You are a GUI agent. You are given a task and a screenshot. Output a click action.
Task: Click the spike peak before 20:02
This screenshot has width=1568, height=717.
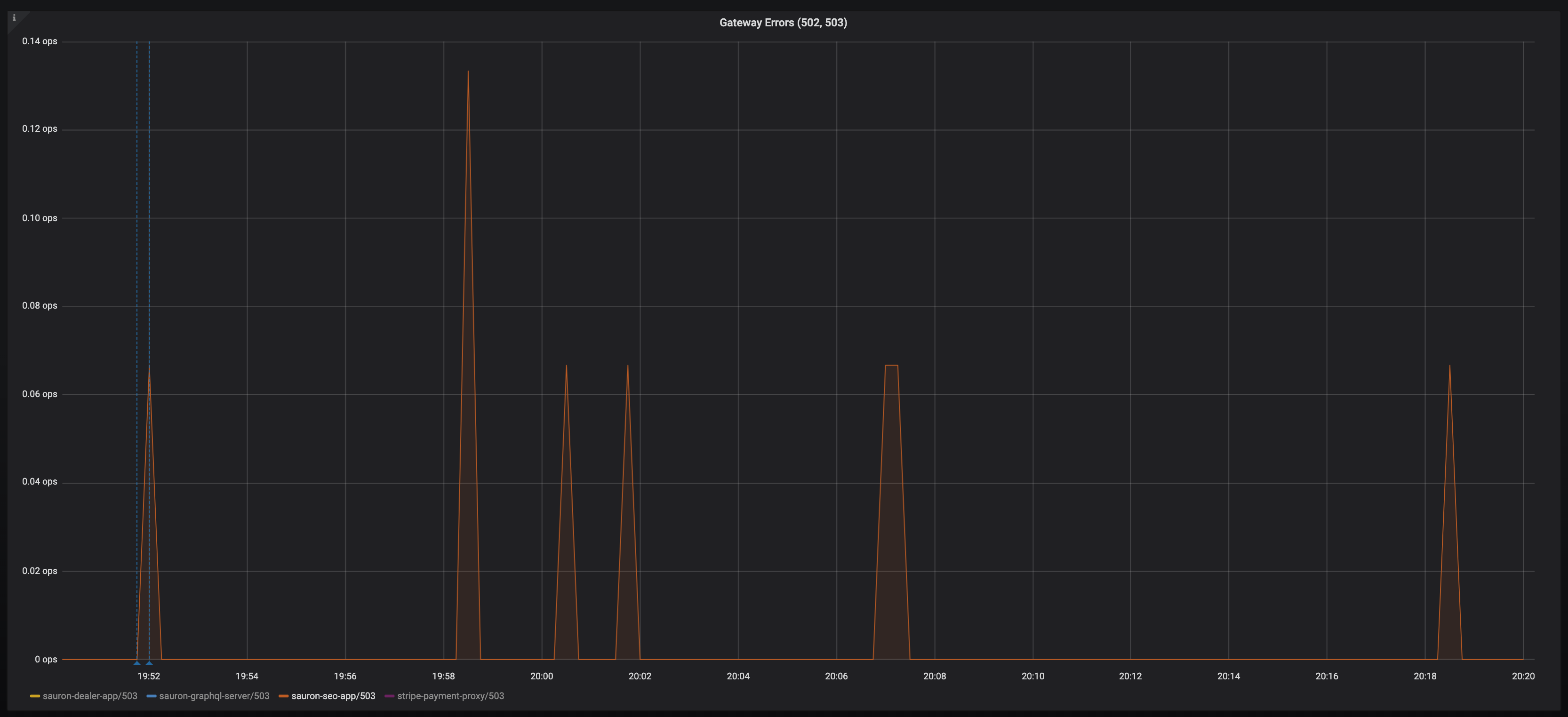point(628,366)
